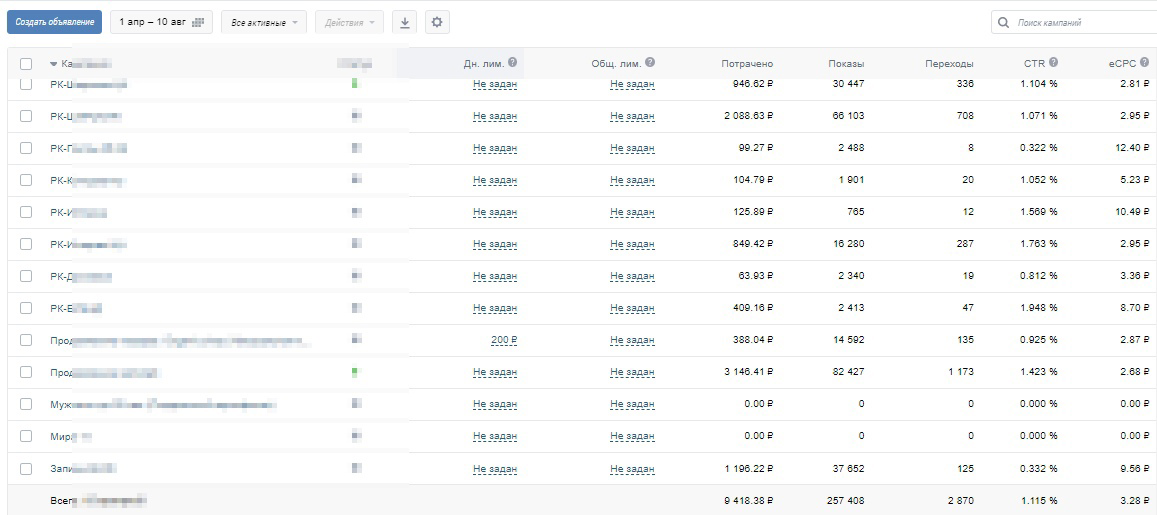Click CTR value 1.948 %
Image resolution: width=1157 pixels, height=515 pixels.
[x=1039, y=308]
